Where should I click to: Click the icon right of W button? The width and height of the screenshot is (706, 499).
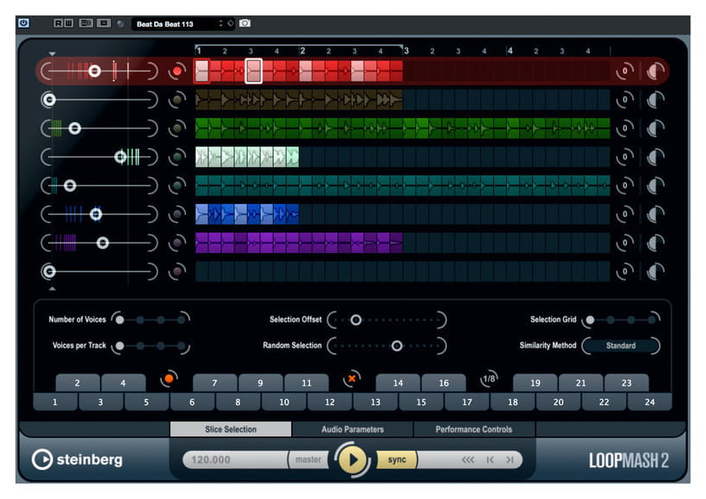tap(86, 23)
